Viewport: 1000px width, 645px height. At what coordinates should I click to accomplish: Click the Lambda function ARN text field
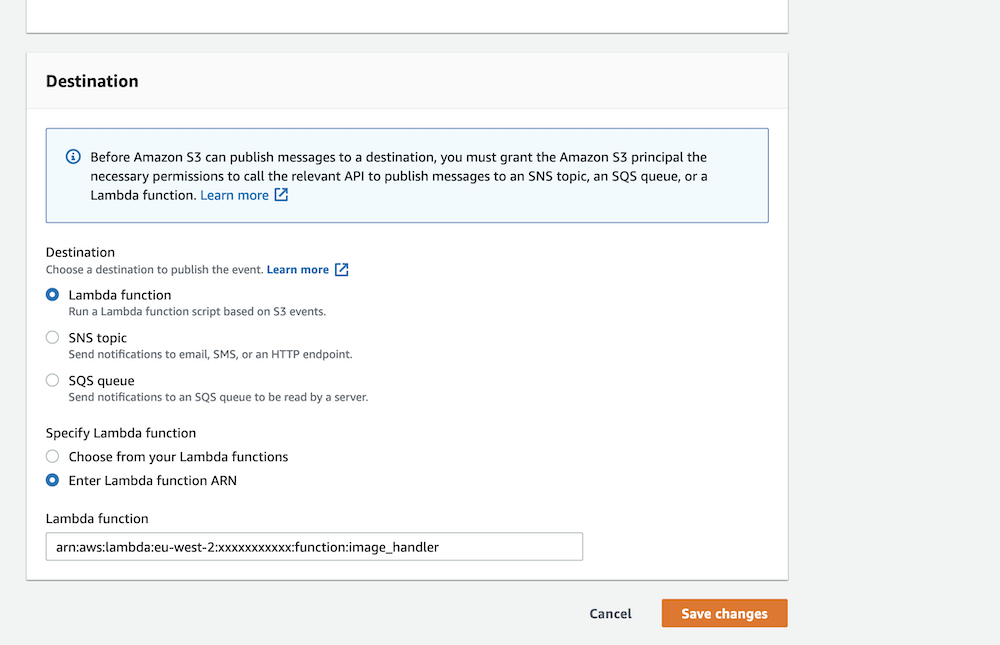click(314, 547)
